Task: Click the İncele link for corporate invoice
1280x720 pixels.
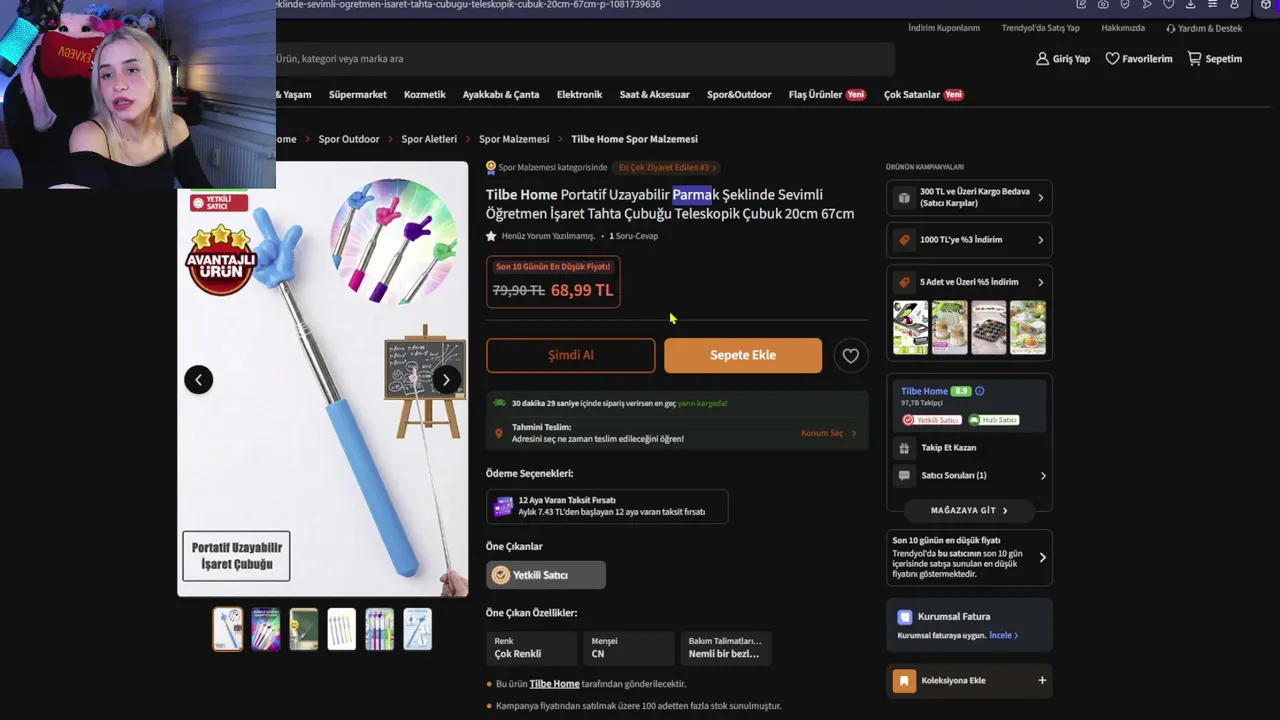Action: click(1003, 635)
